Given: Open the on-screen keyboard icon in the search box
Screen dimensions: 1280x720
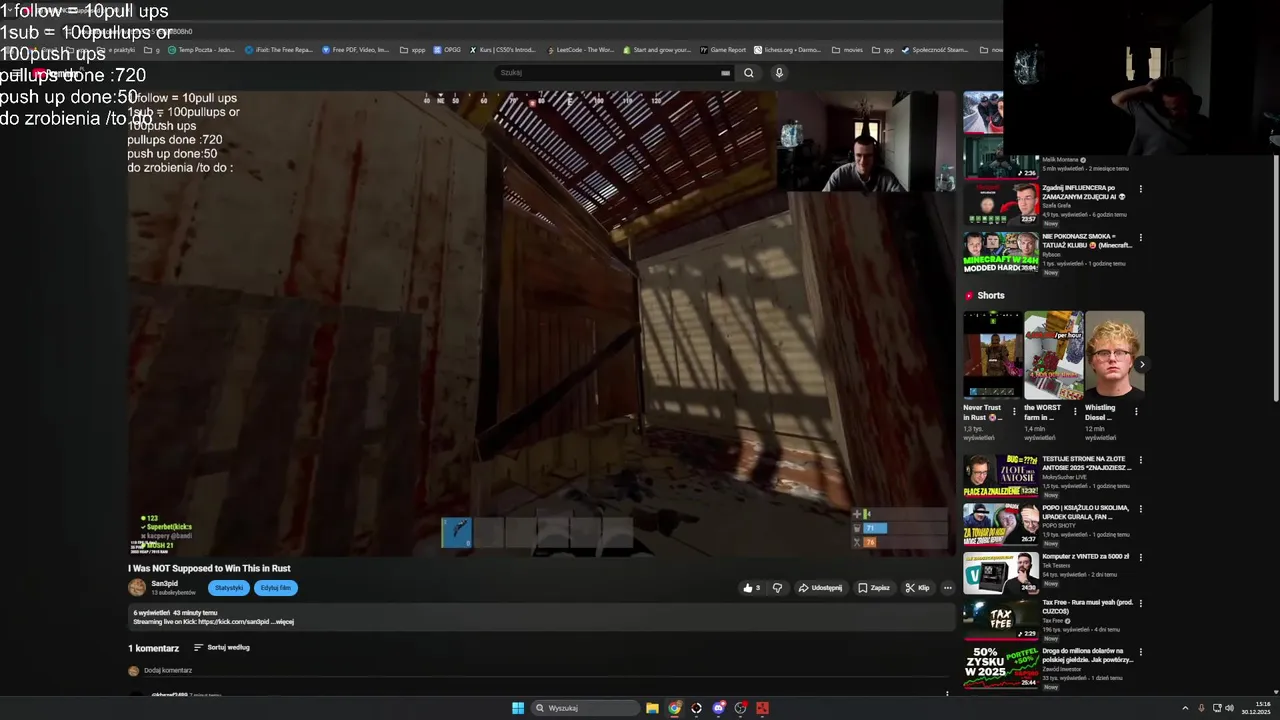Looking at the screenshot, I should click(x=725, y=73).
